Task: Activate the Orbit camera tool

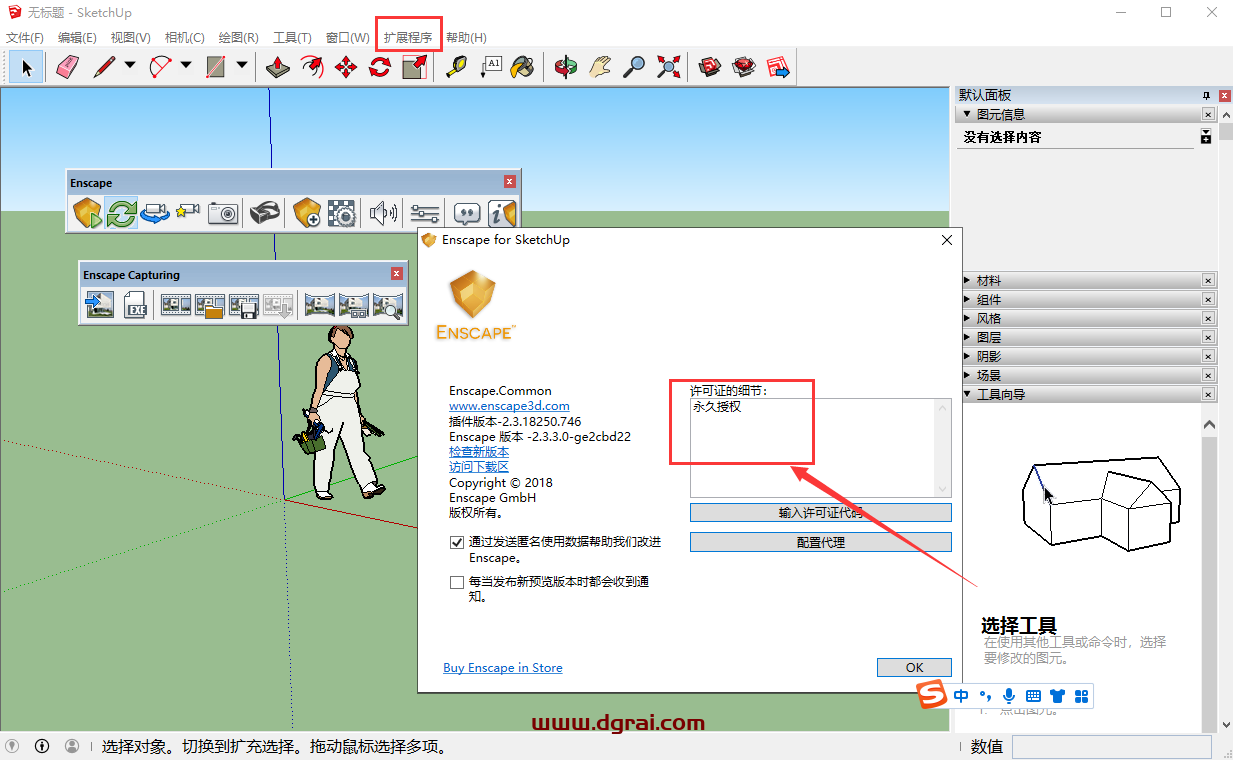Action: (566, 67)
